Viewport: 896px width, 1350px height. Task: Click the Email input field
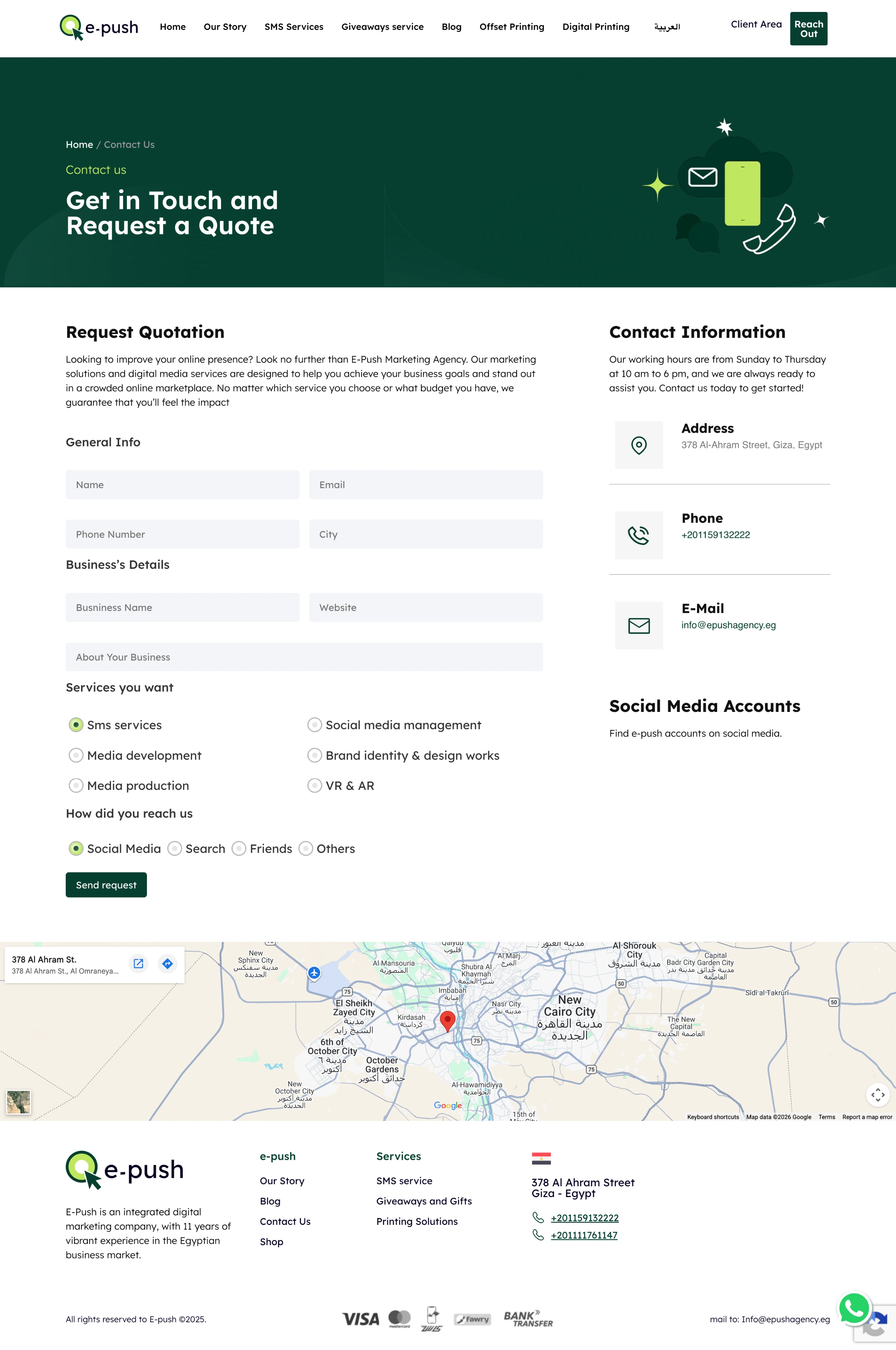click(x=426, y=485)
